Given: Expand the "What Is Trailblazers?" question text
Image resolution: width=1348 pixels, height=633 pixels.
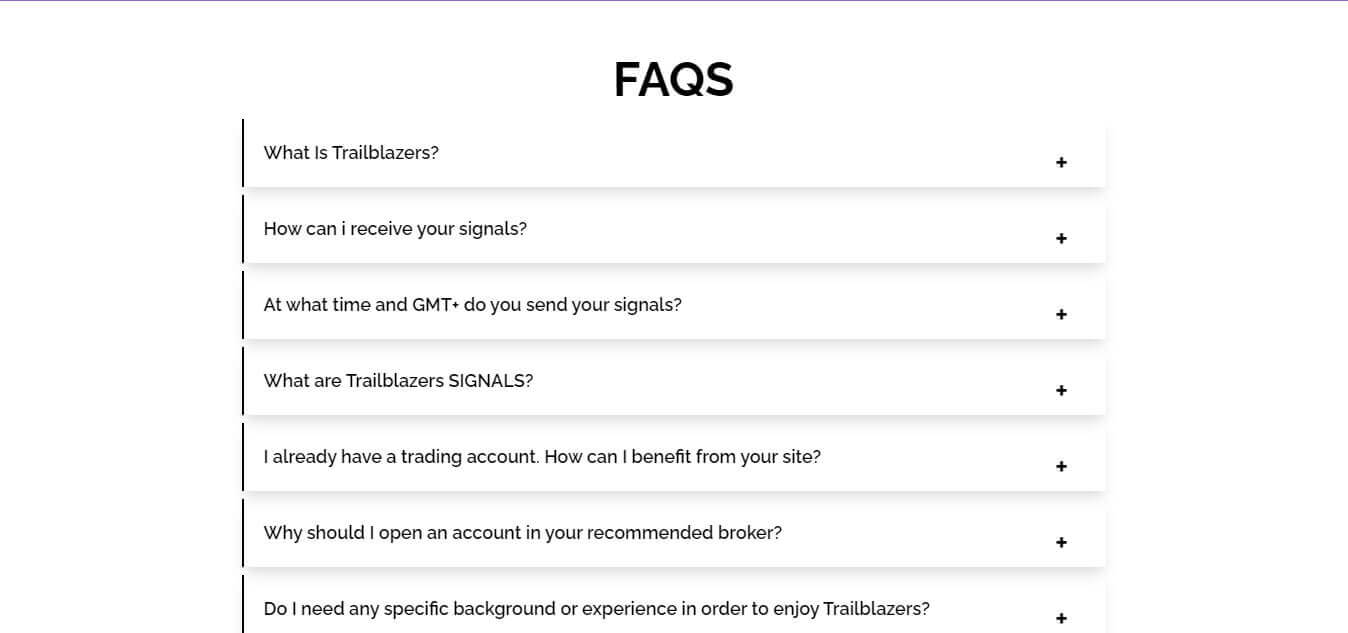Looking at the screenshot, I should (351, 153).
